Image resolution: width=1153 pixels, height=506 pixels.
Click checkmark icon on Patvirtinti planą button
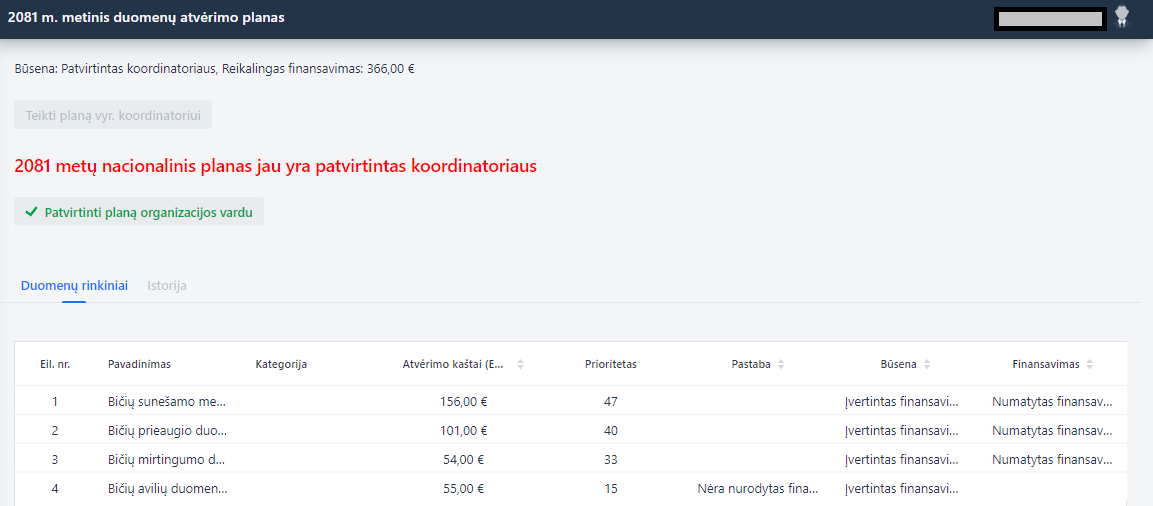31,212
